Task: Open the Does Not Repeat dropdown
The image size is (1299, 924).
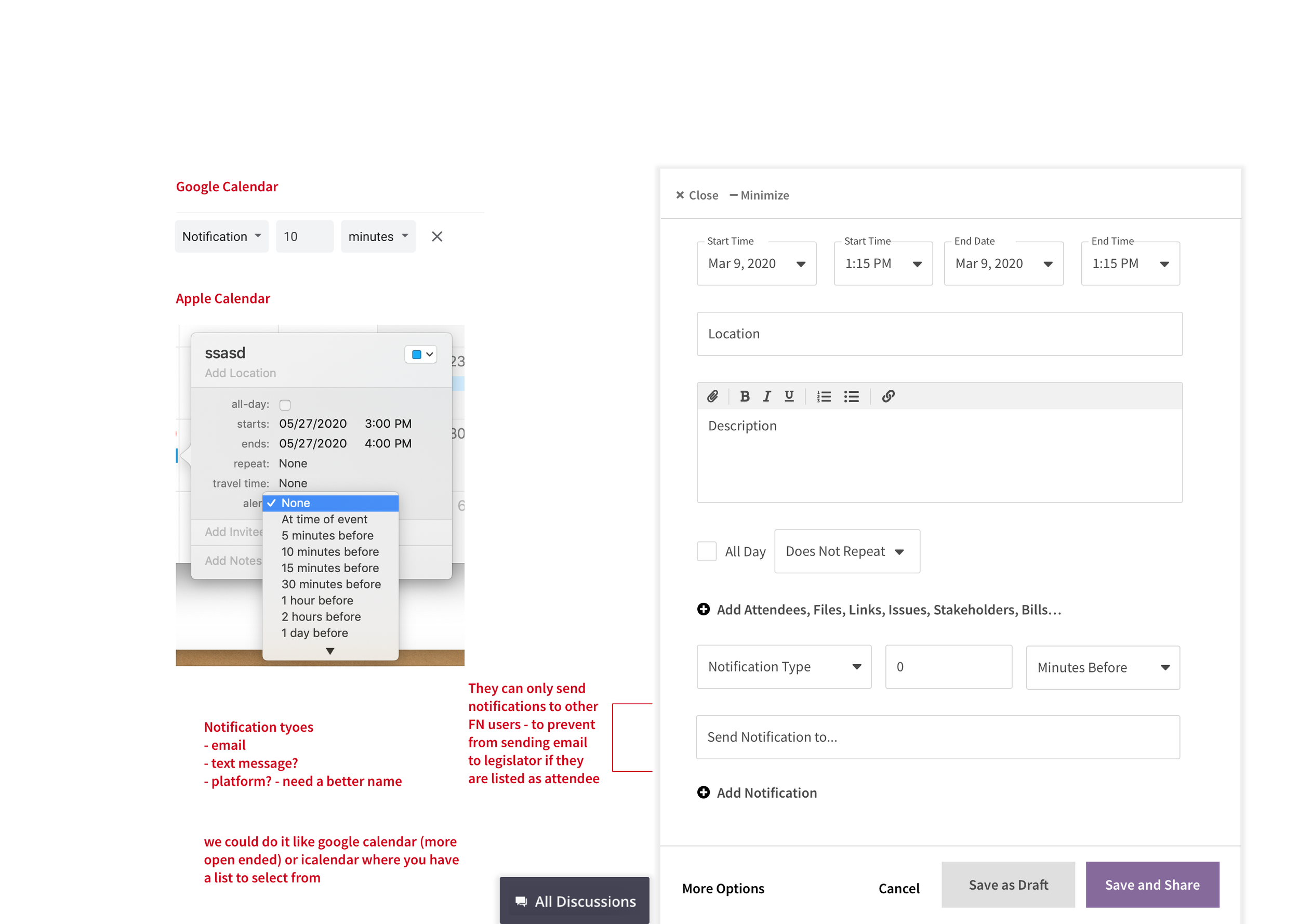Action: [846, 551]
